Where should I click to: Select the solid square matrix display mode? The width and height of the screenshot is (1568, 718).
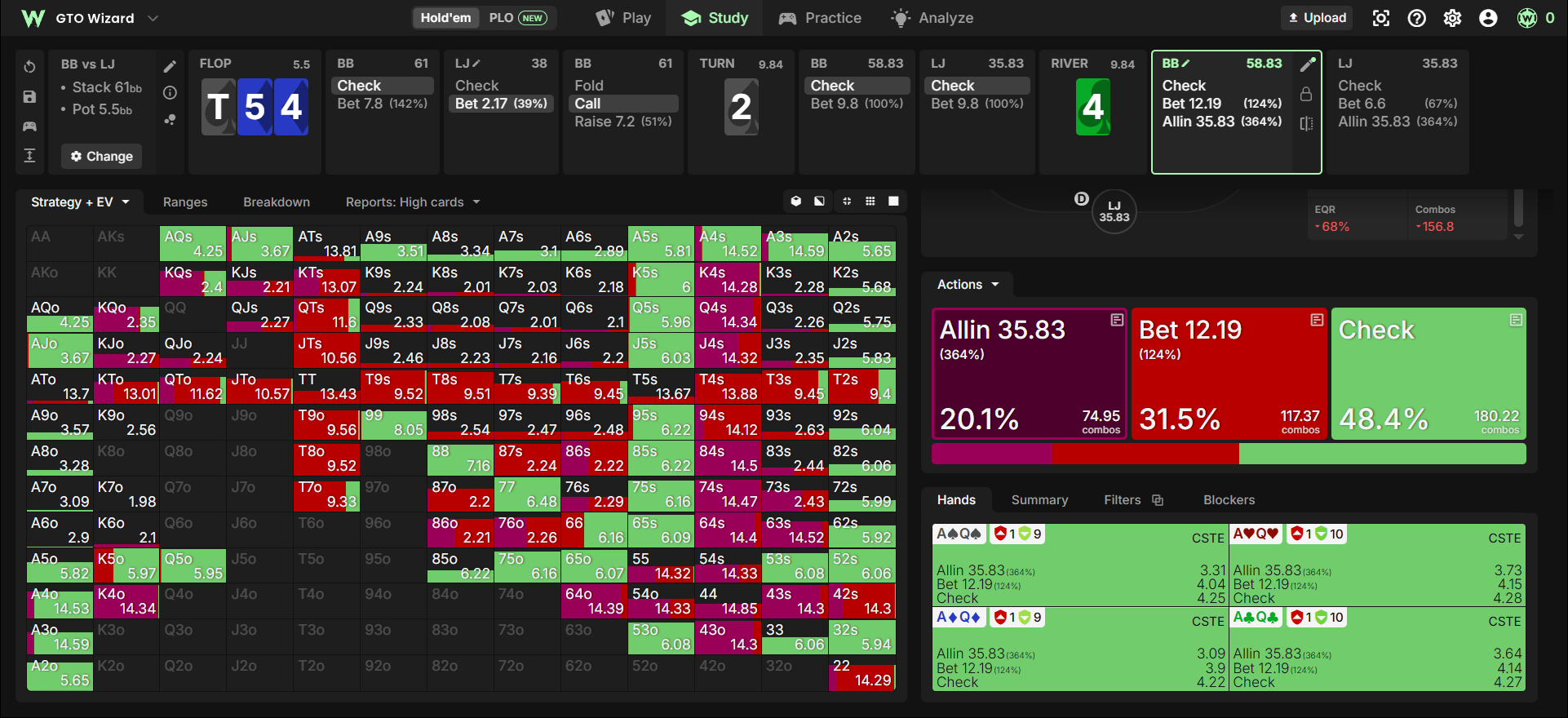coord(894,201)
